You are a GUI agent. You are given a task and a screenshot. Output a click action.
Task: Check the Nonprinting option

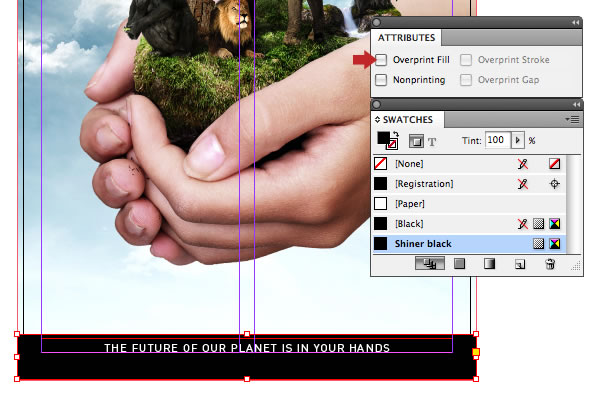(x=381, y=80)
